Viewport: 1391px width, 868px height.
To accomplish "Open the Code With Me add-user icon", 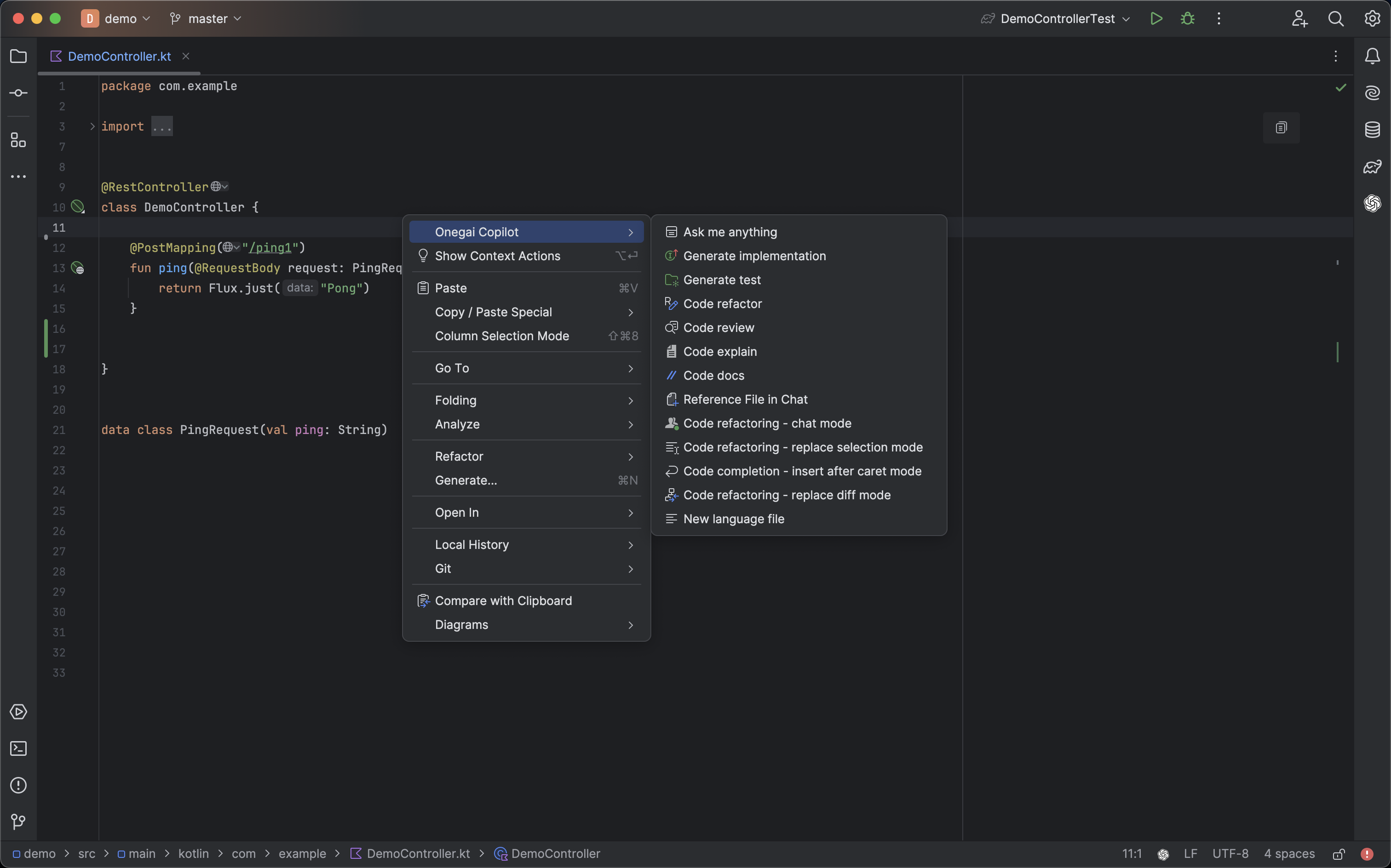I will click(x=1299, y=18).
